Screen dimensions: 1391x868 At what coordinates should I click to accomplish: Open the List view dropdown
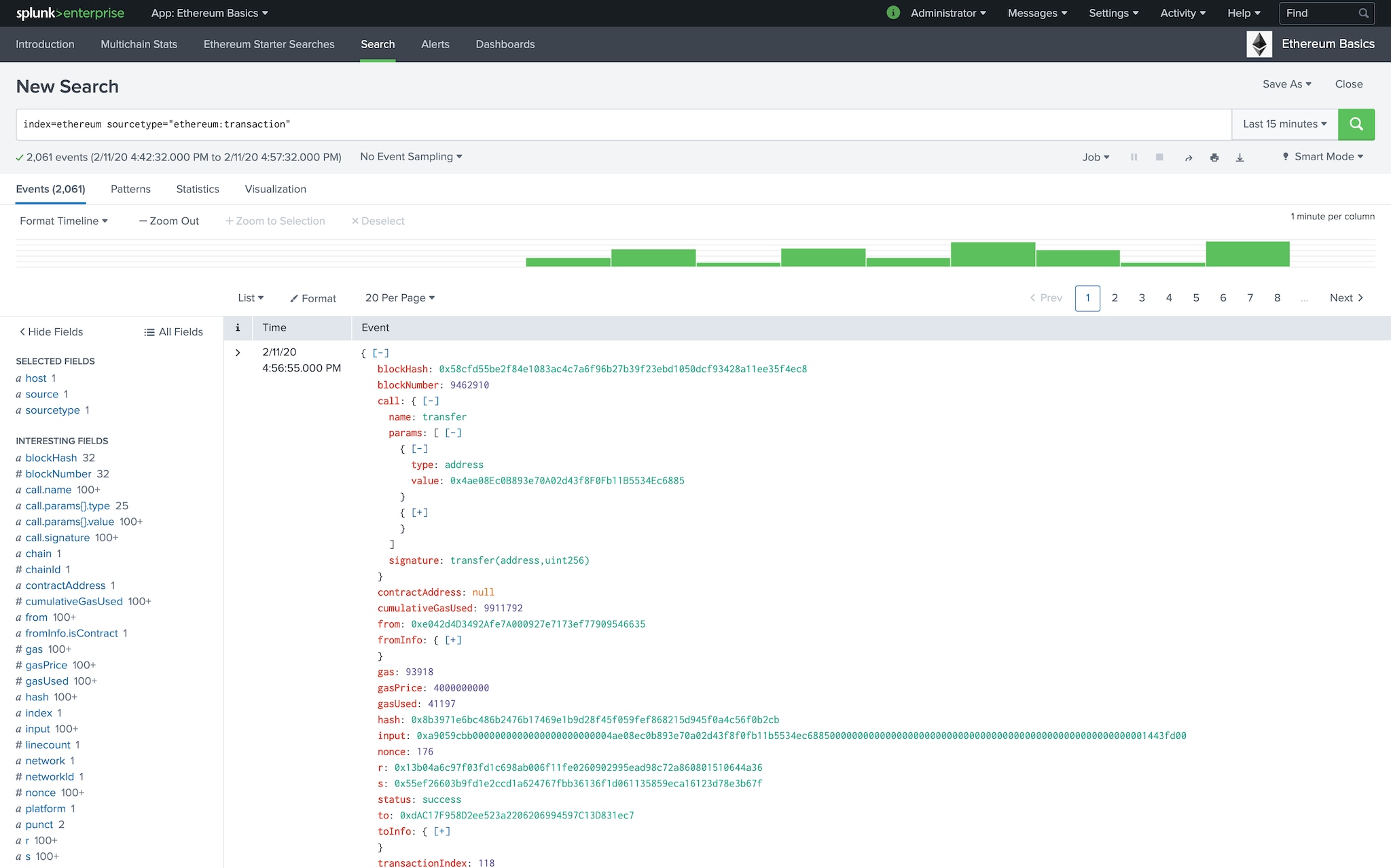coord(251,298)
